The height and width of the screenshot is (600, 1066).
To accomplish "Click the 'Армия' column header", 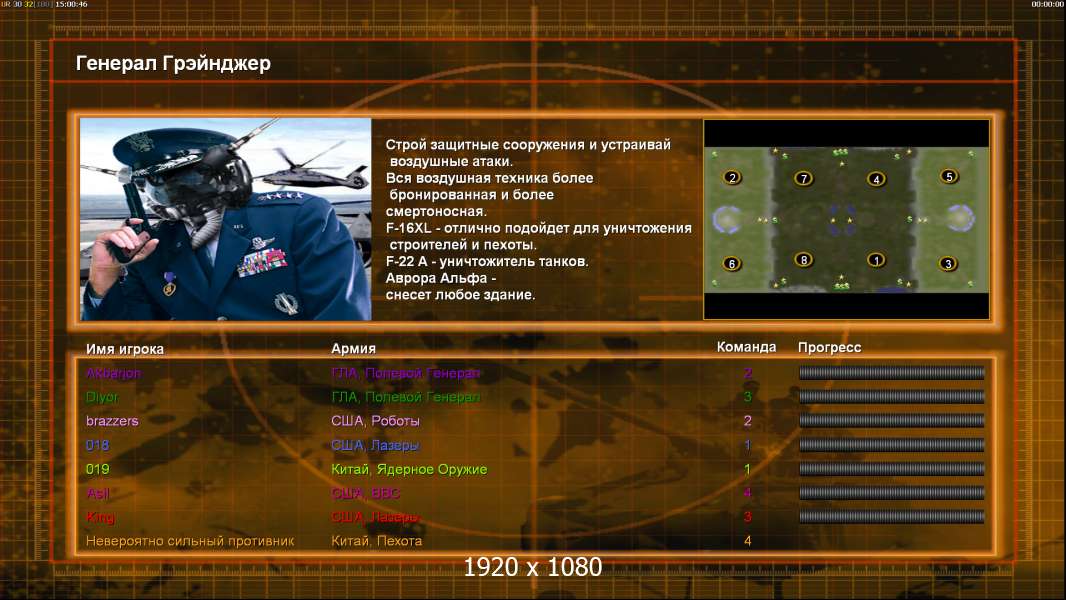I will 354,349.
